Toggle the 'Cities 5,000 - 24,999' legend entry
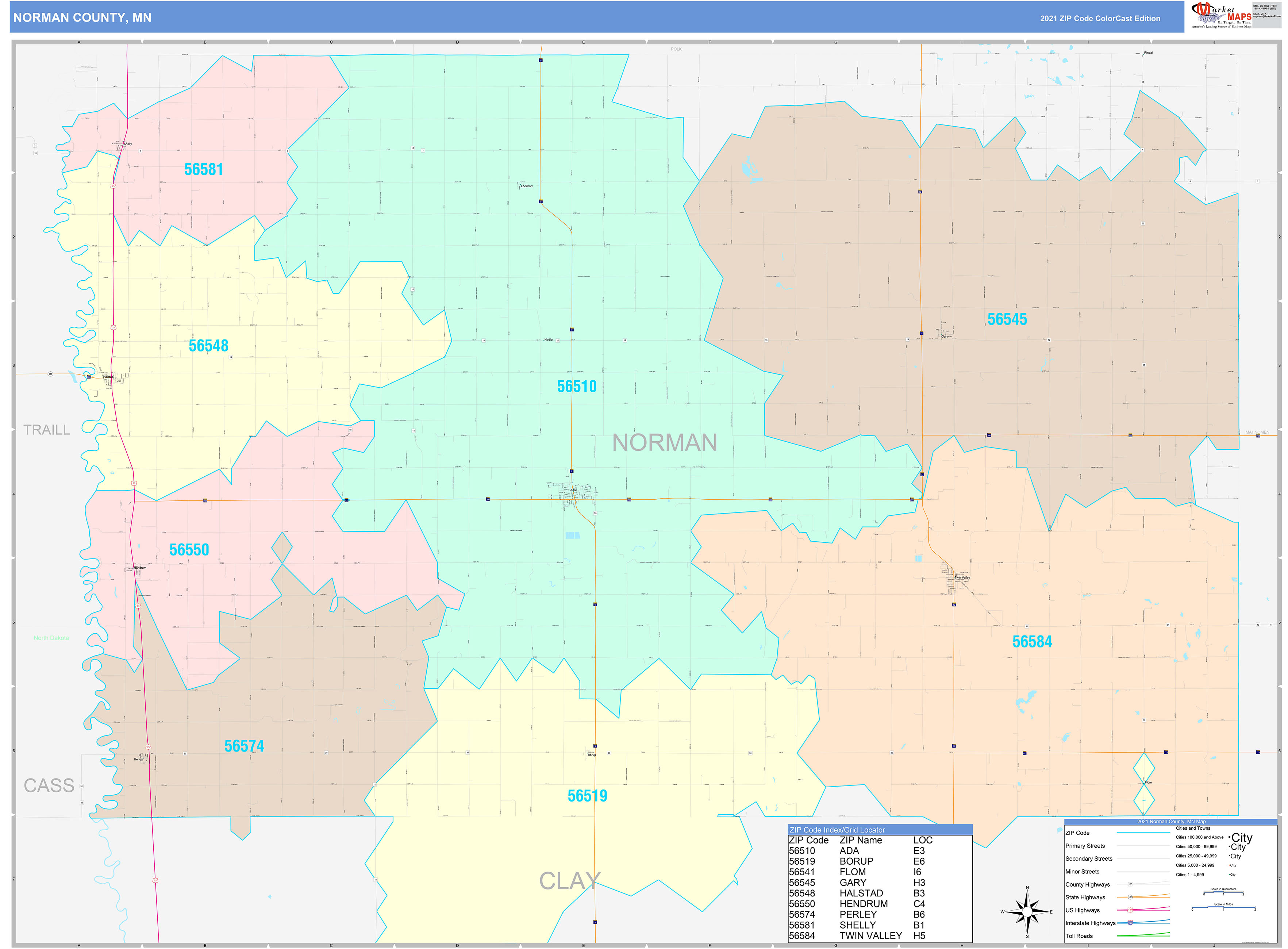This screenshot has width=1288, height=949. tap(1196, 865)
